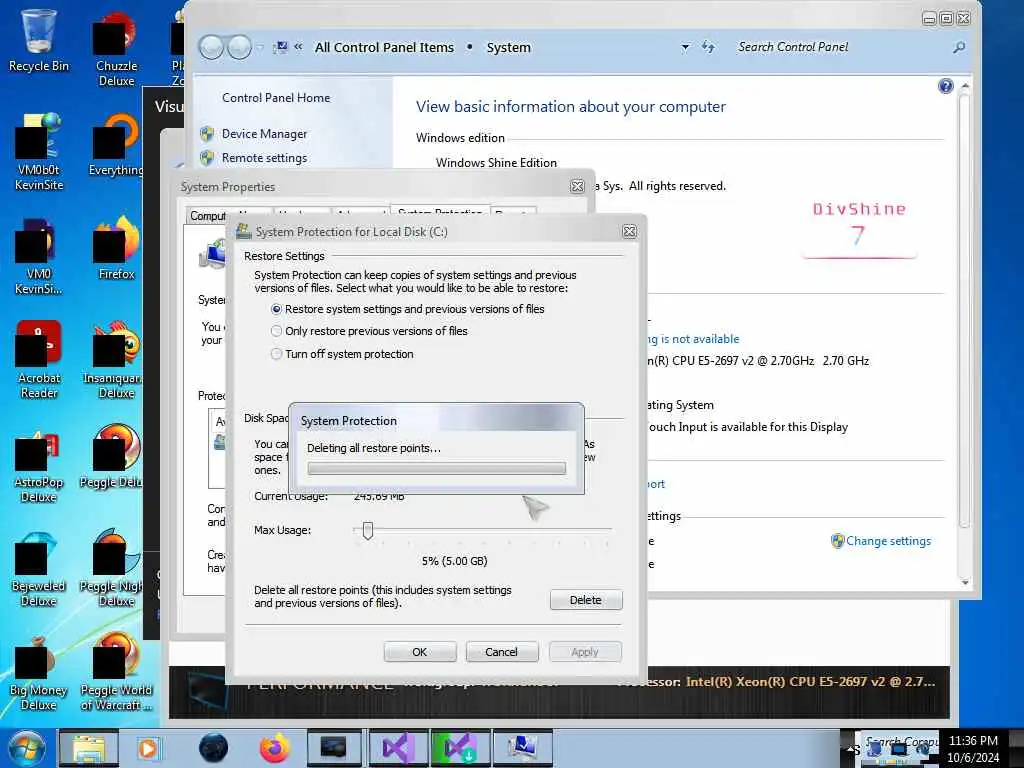
Task: Open the address bar history dropdown arrow
Action: tap(685, 47)
